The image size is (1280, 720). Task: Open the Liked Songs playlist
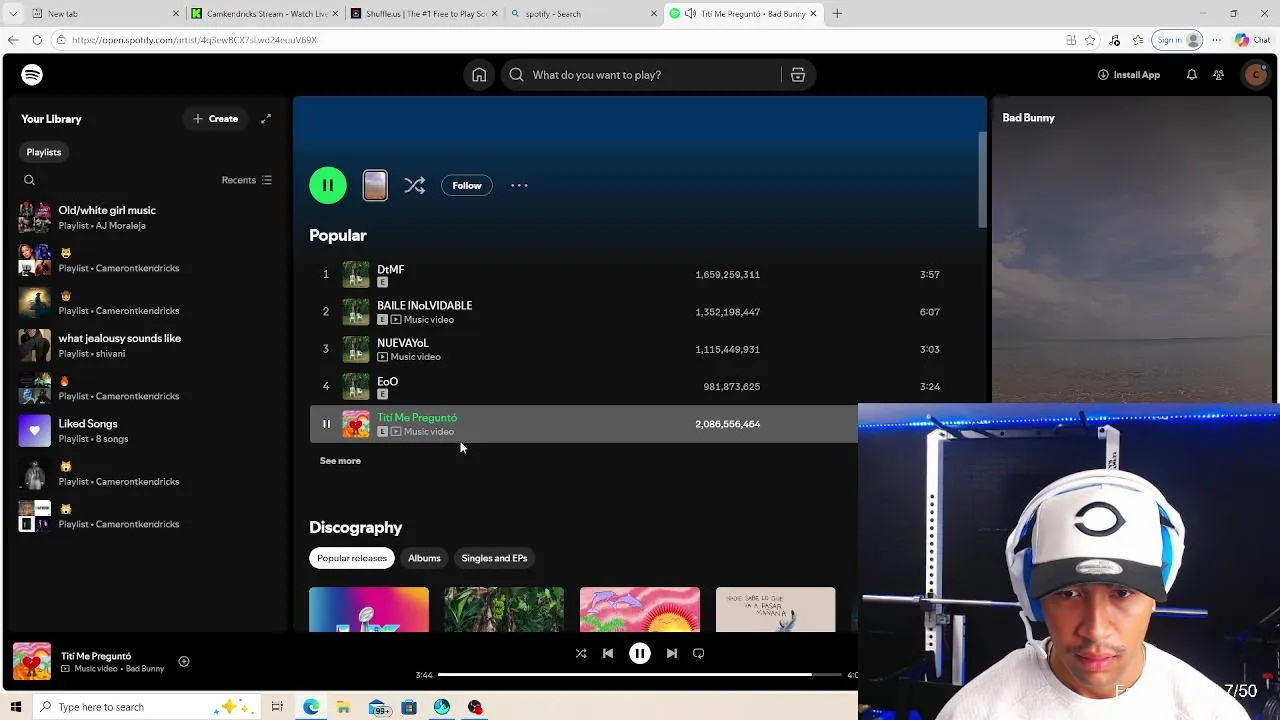click(145, 430)
